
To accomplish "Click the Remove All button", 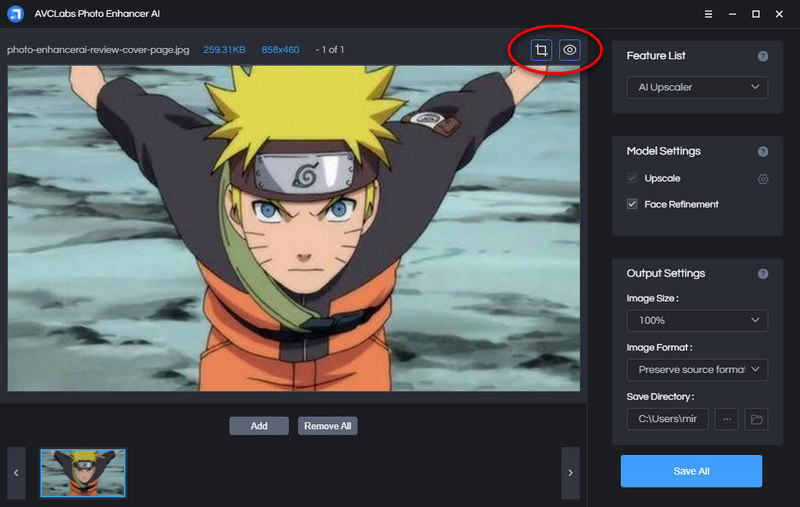I will pyautogui.click(x=328, y=426).
